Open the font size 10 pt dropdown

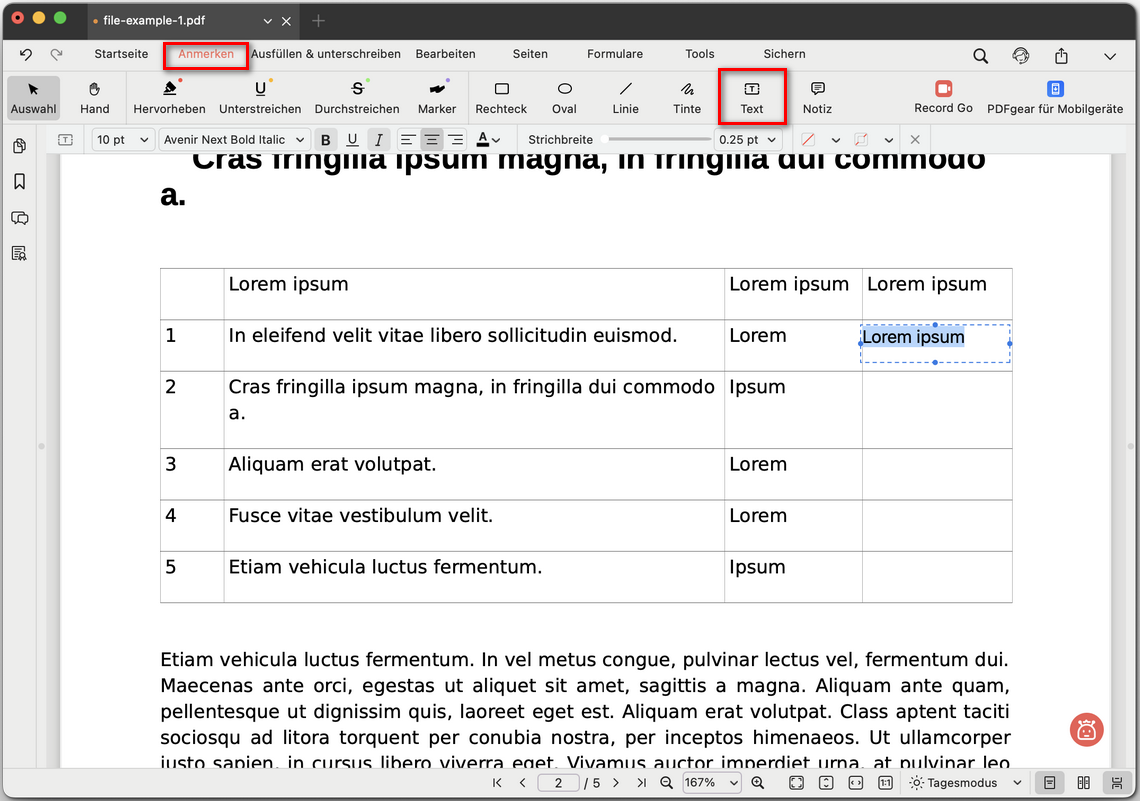(x=123, y=140)
